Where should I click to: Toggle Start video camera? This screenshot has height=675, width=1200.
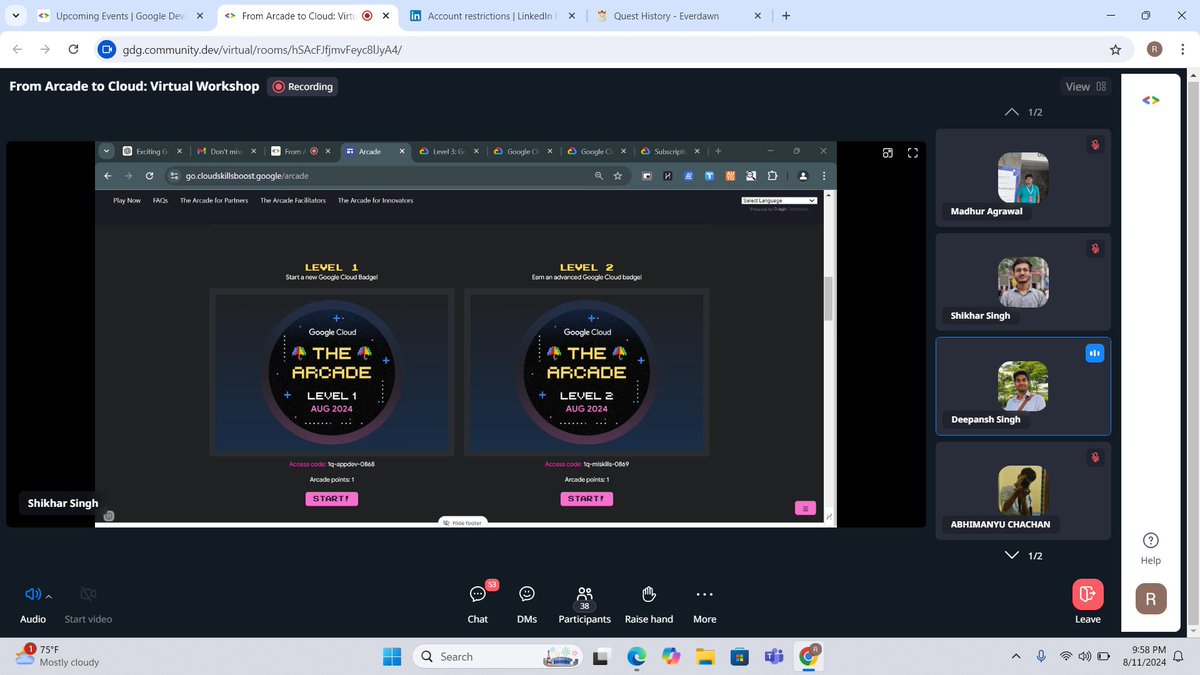click(x=88, y=594)
